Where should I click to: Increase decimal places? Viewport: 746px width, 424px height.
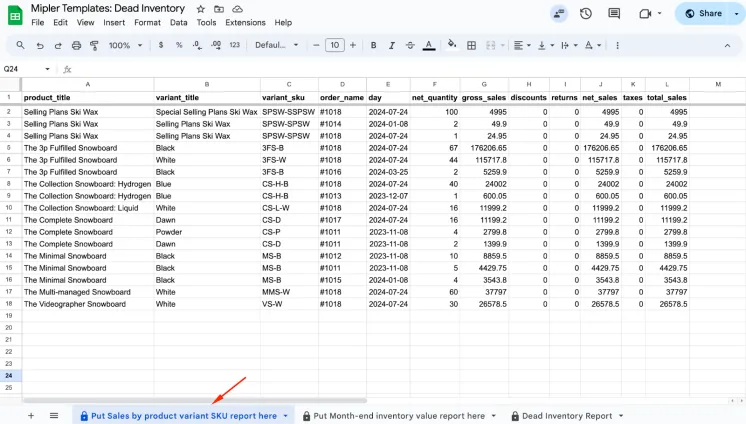pyautogui.click(x=216, y=45)
